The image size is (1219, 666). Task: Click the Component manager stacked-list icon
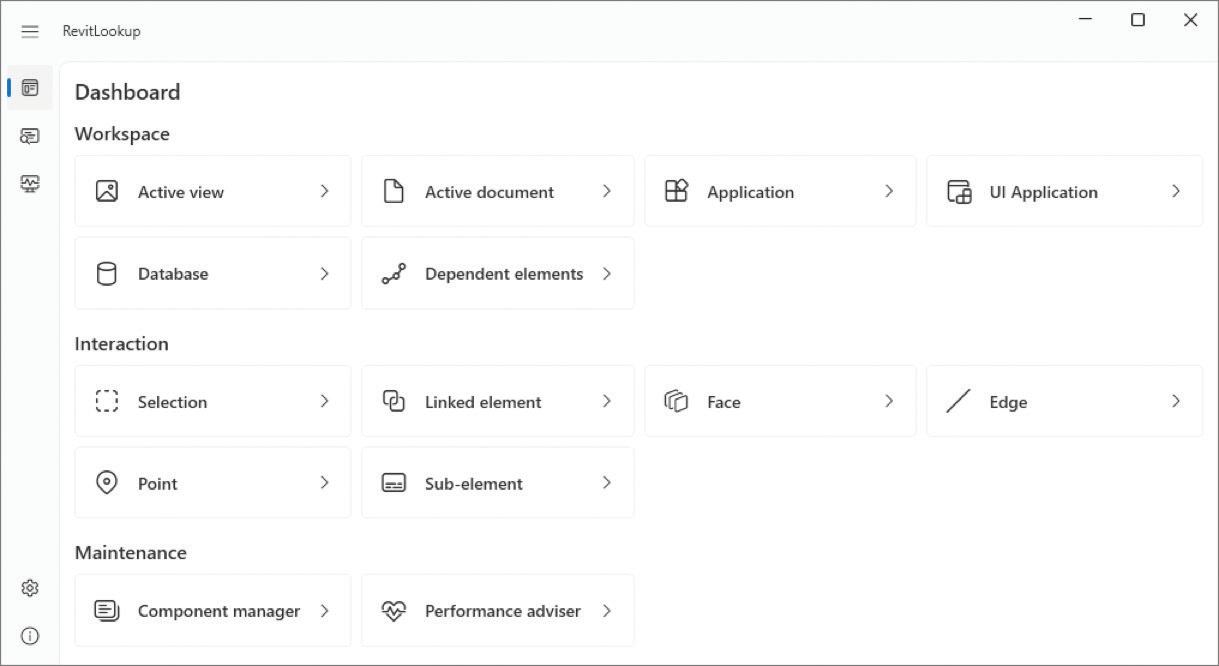point(107,610)
